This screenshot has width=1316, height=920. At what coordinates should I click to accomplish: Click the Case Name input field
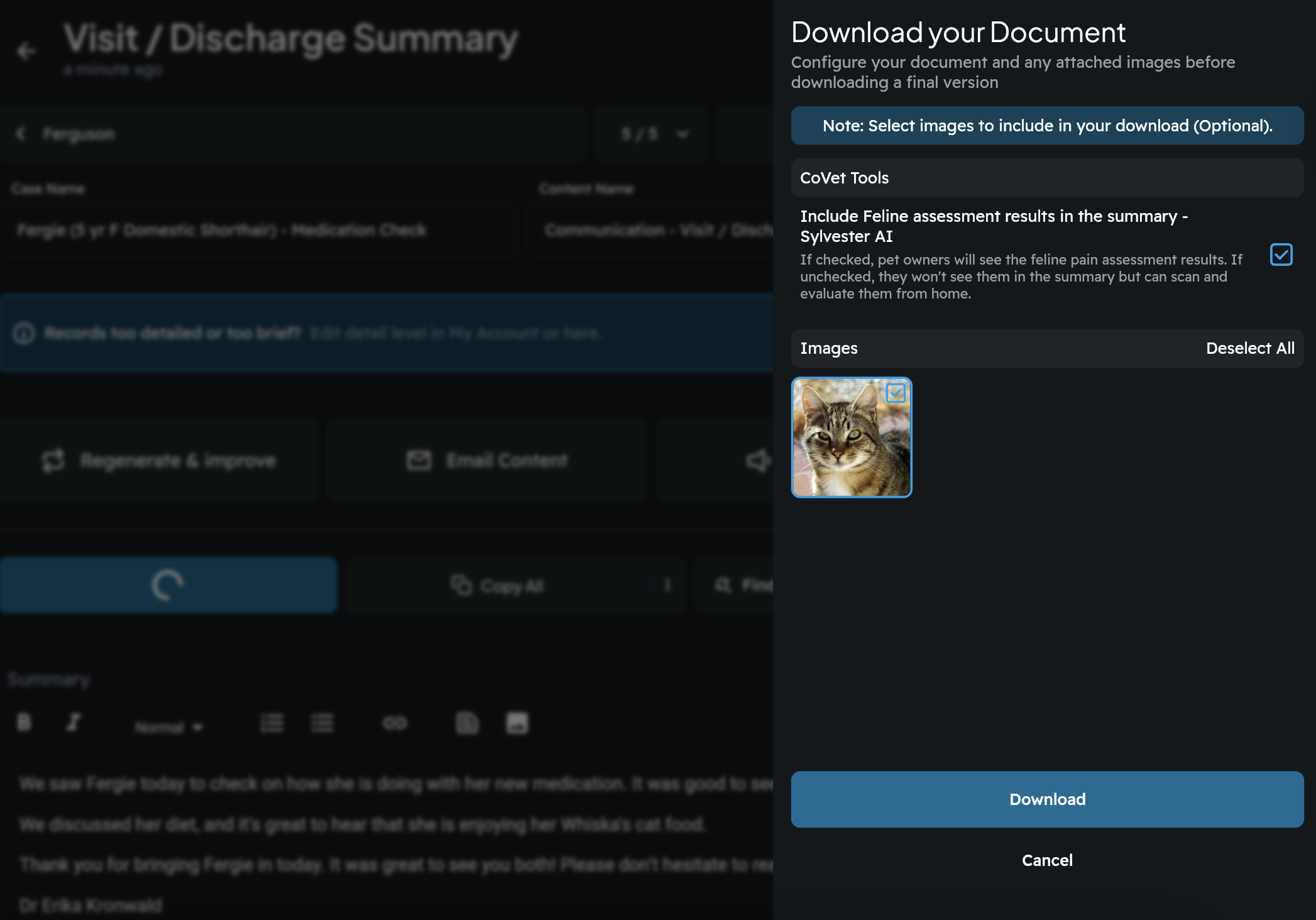pos(258,231)
